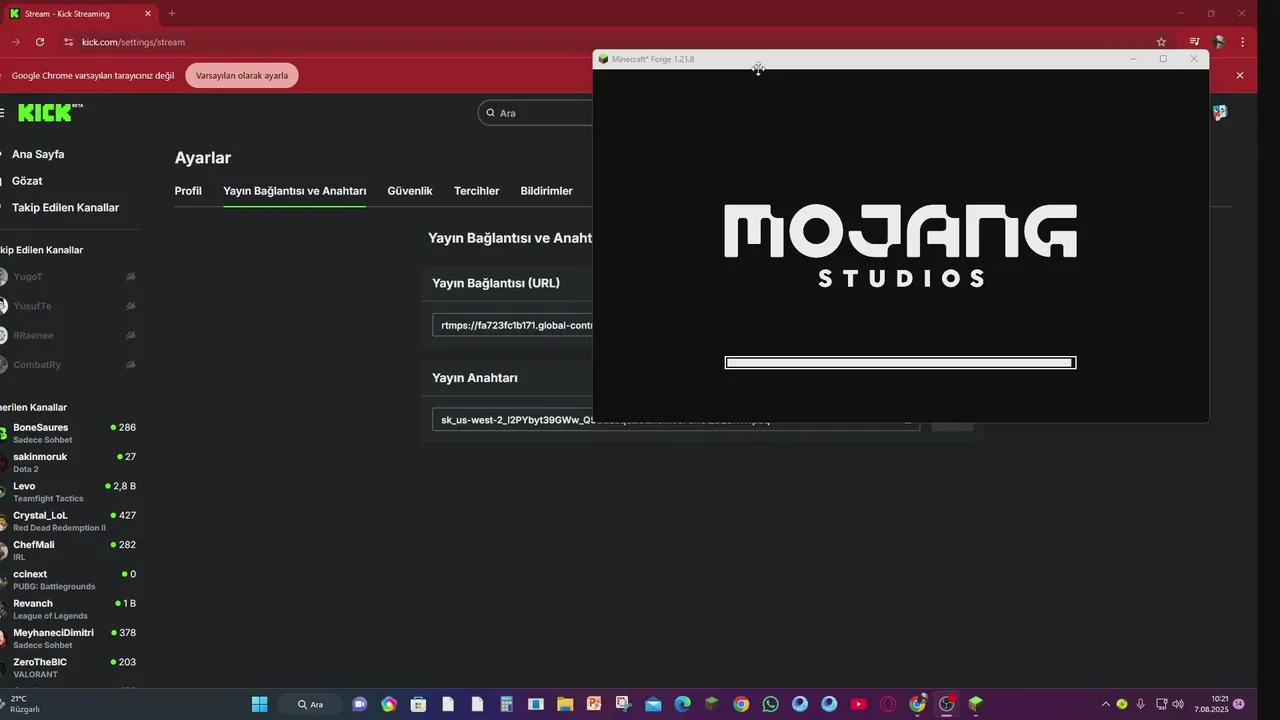Open the Tercihler tab
This screenshot has width=1280, height=720.
[476, 191]
